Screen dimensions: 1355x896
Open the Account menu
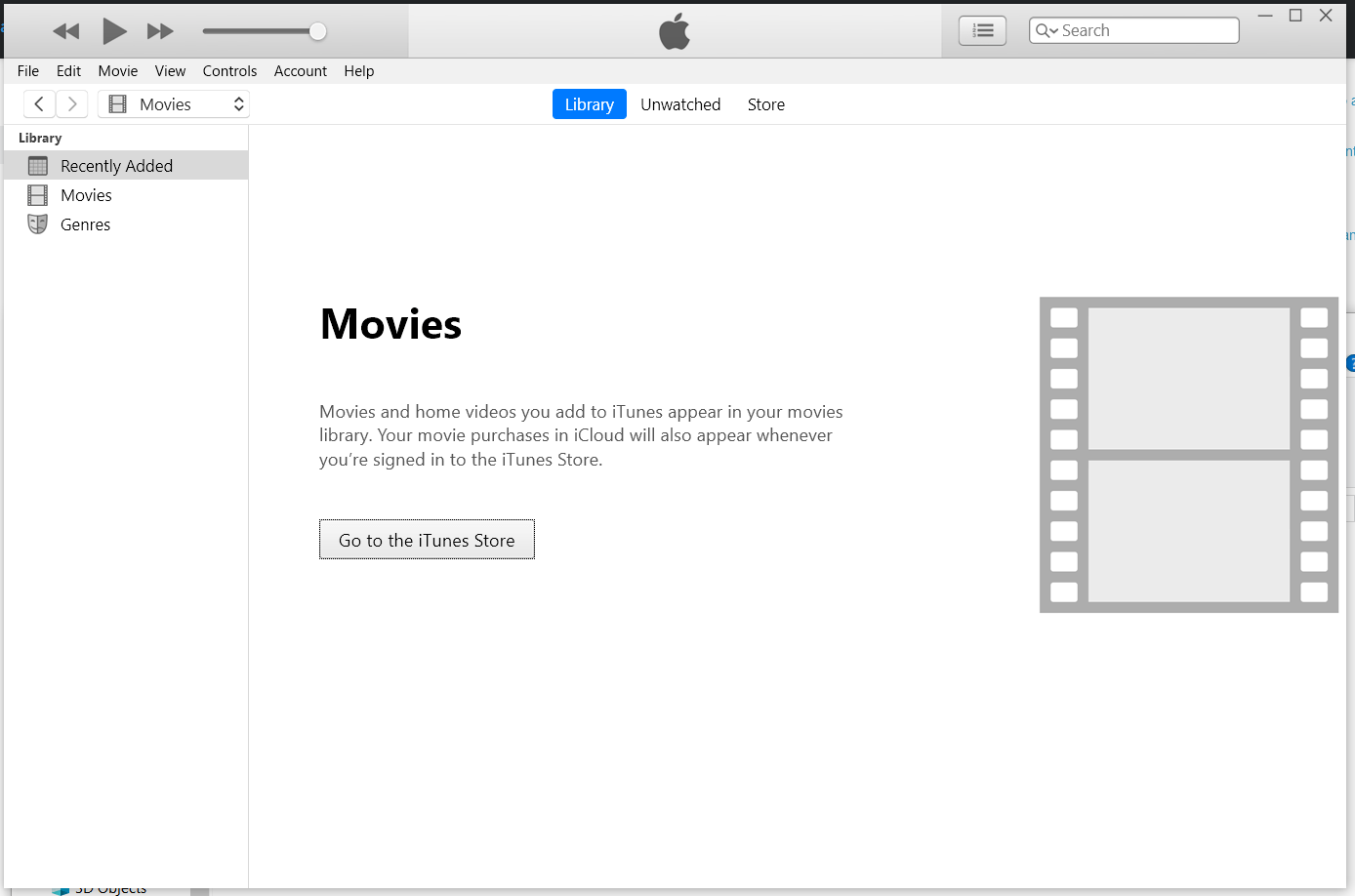pos(300,70)
